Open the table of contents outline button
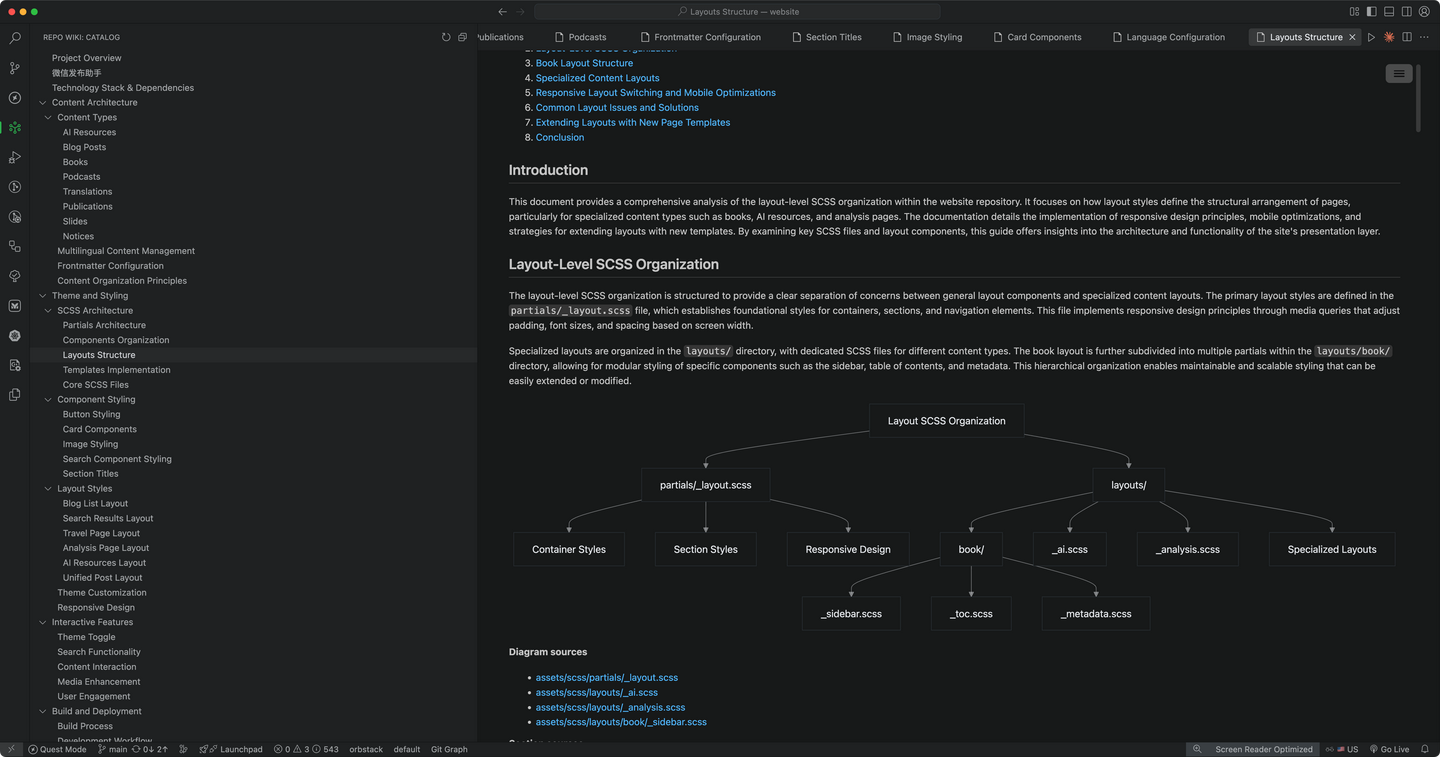 click(1398, 73)
